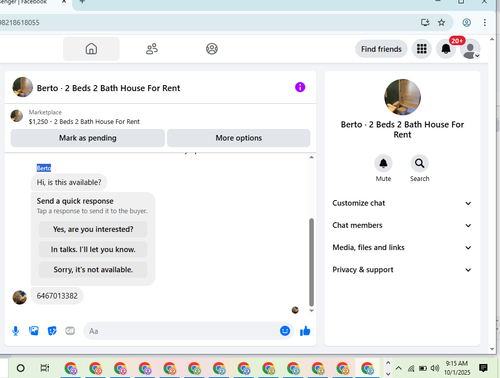500x378 pixels.
Task: Click the install app icon in address bar
Action: coord(425,22)
